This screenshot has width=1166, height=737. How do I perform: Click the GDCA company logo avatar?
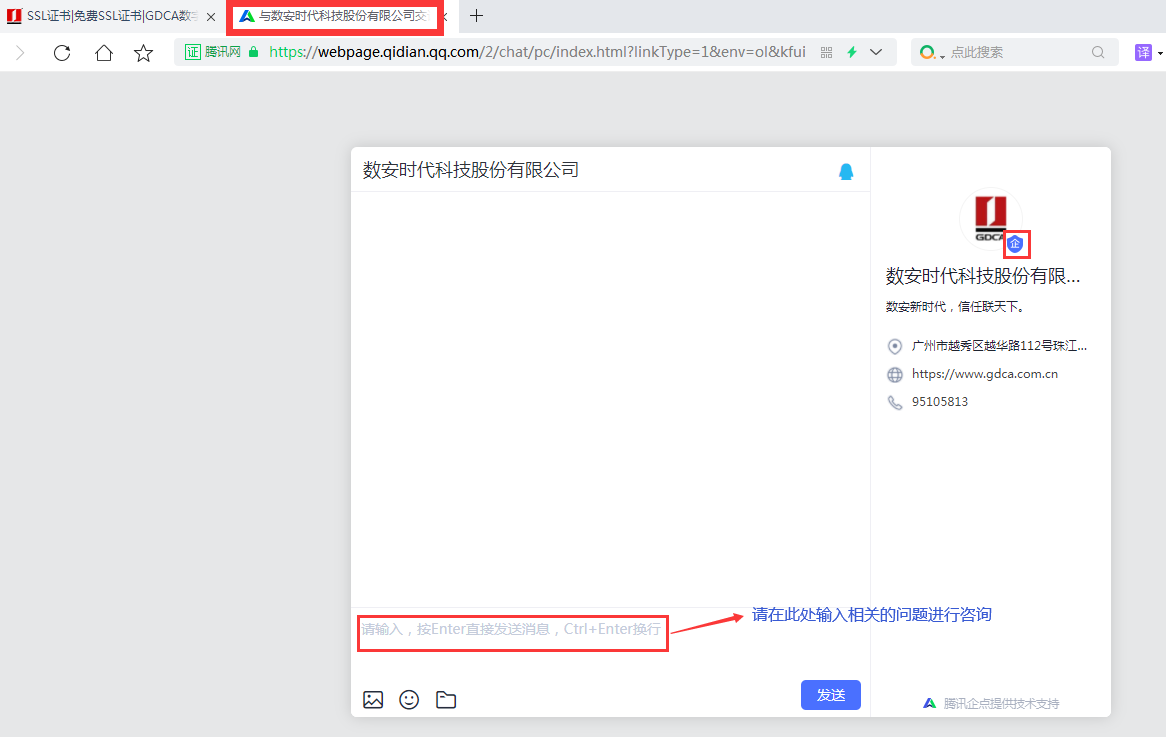(991, 218)
